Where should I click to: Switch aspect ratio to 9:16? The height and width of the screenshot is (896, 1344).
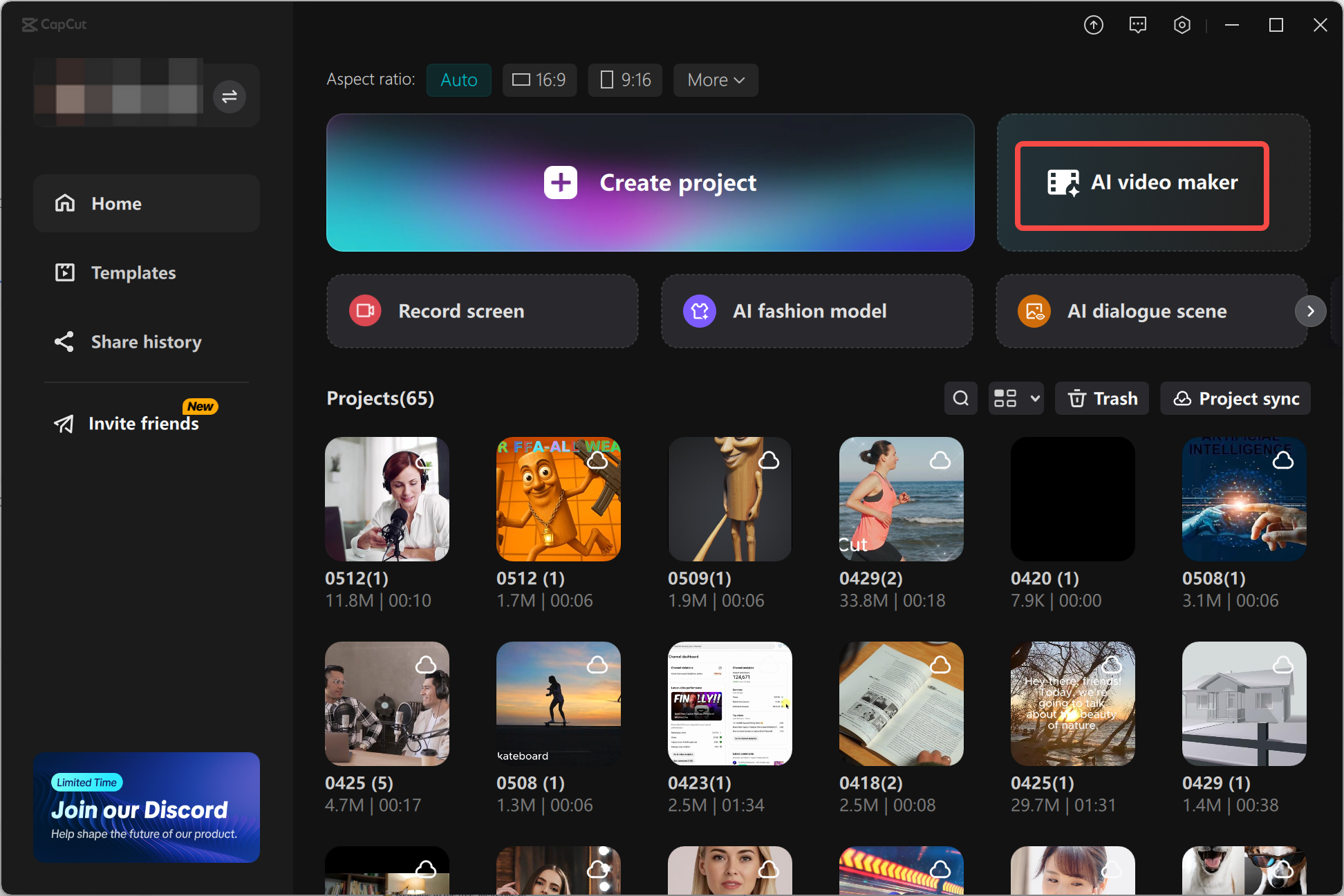tap(624, 80)
